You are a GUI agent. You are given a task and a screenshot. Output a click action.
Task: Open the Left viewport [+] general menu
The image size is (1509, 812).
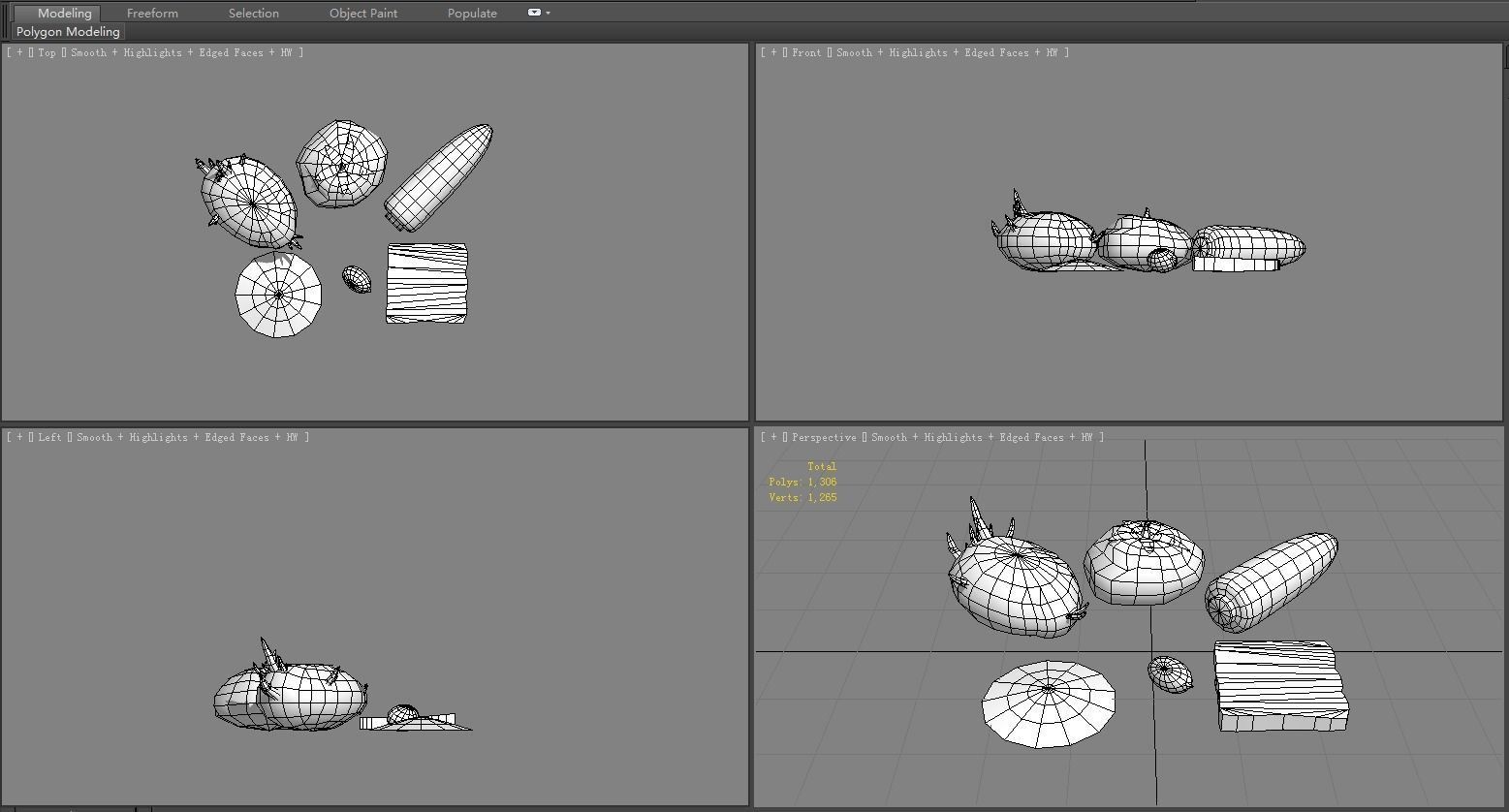click(19, 437)
